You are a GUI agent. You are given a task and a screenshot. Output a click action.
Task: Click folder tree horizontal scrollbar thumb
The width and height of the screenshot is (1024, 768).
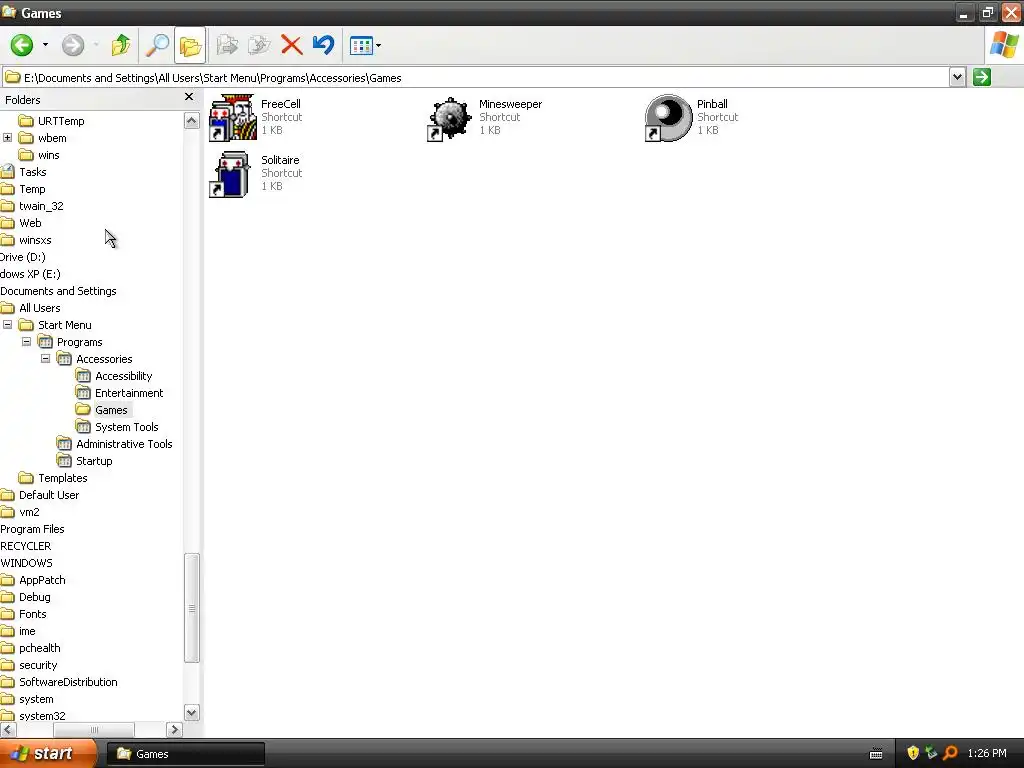pyautogui.click(x=93, y=729)
